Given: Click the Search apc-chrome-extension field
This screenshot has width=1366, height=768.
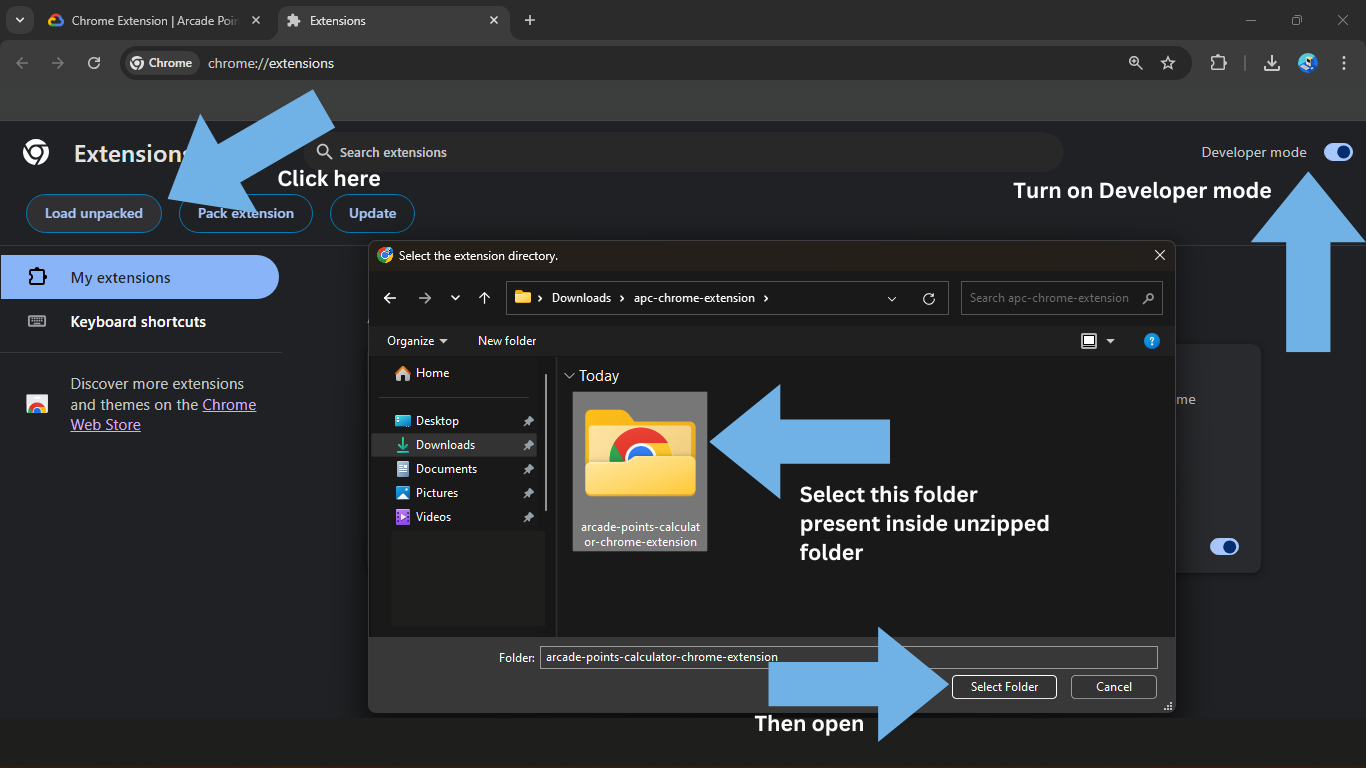Looking at the screenshot, I should click(1062, 298).
